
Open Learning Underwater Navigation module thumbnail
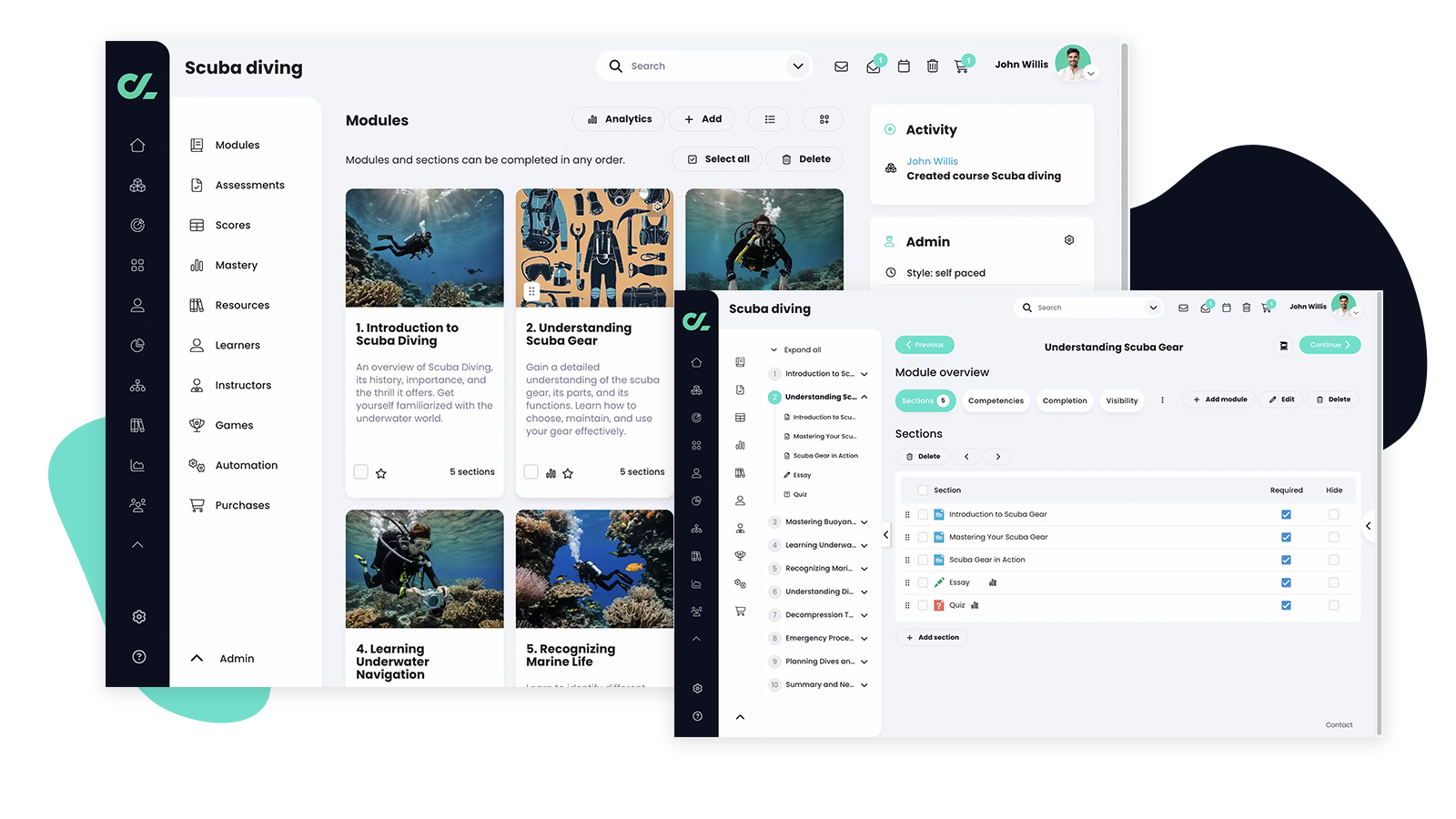point(424,569)
